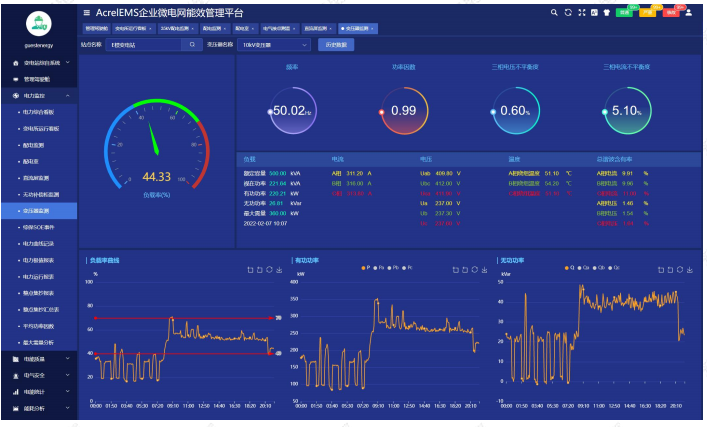Image resolution: width=707 pixels, height=427 pixels.
Task: Restore the reactive power (kVar) chart view
Action: tap(680, 270)
